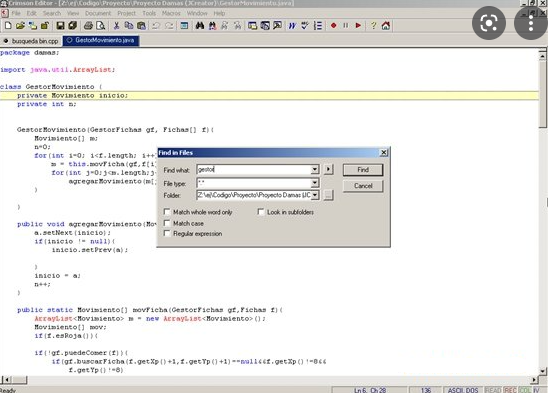Click the Crimson Editor document icon beside File

5,13
